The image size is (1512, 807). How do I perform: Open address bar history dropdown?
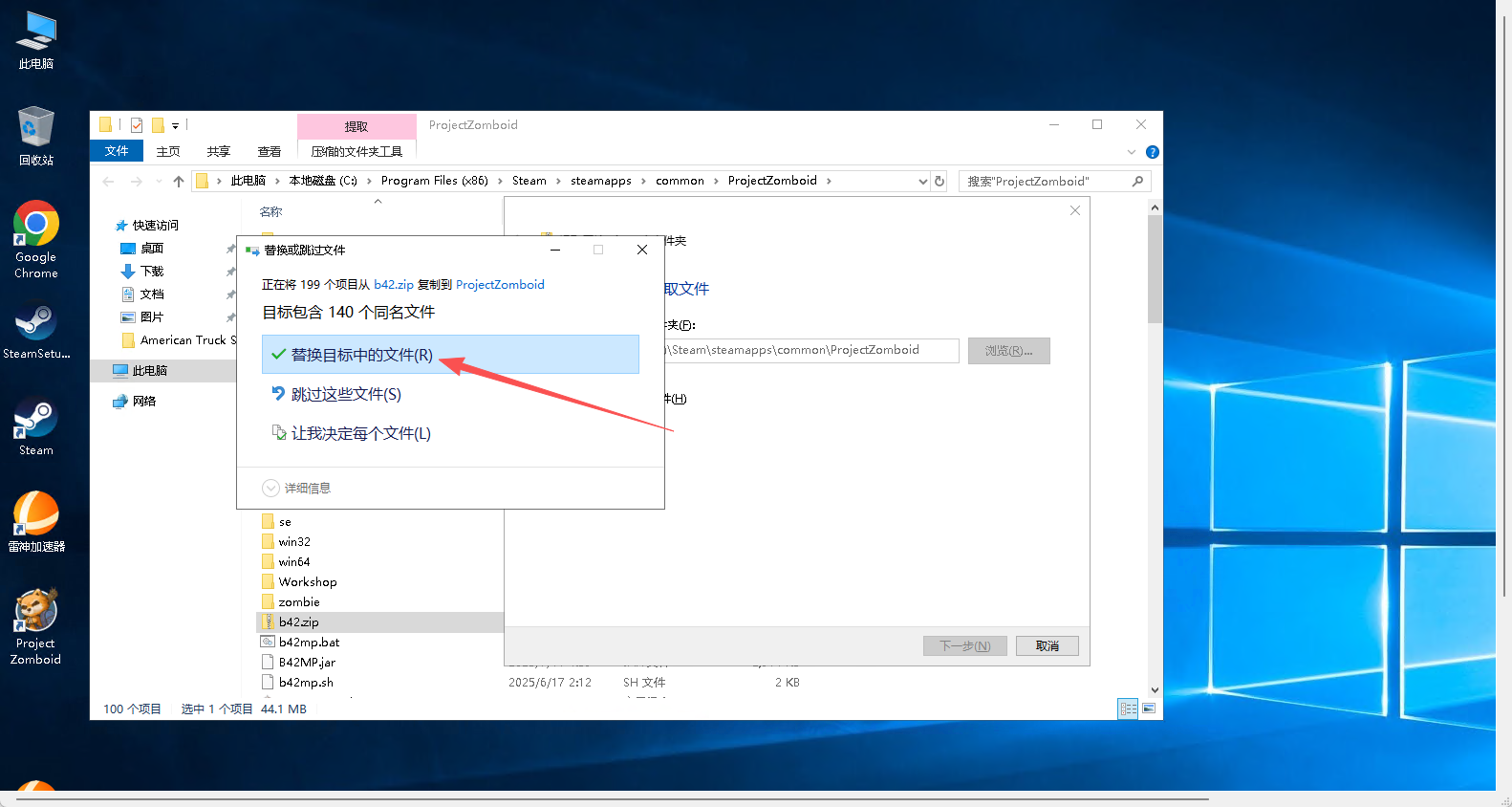922,182
